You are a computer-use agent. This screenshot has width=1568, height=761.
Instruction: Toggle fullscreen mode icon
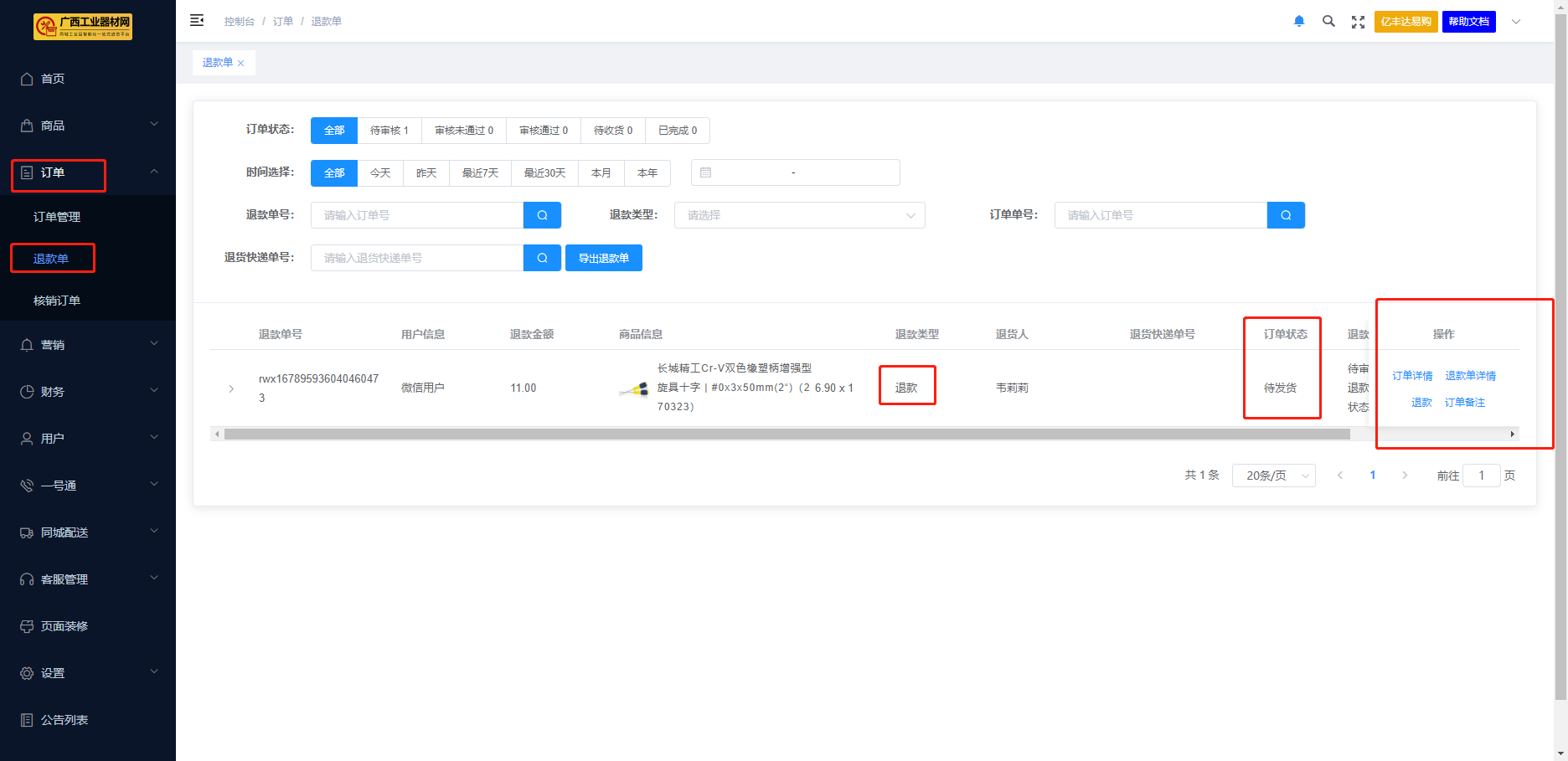[1358, 22]
